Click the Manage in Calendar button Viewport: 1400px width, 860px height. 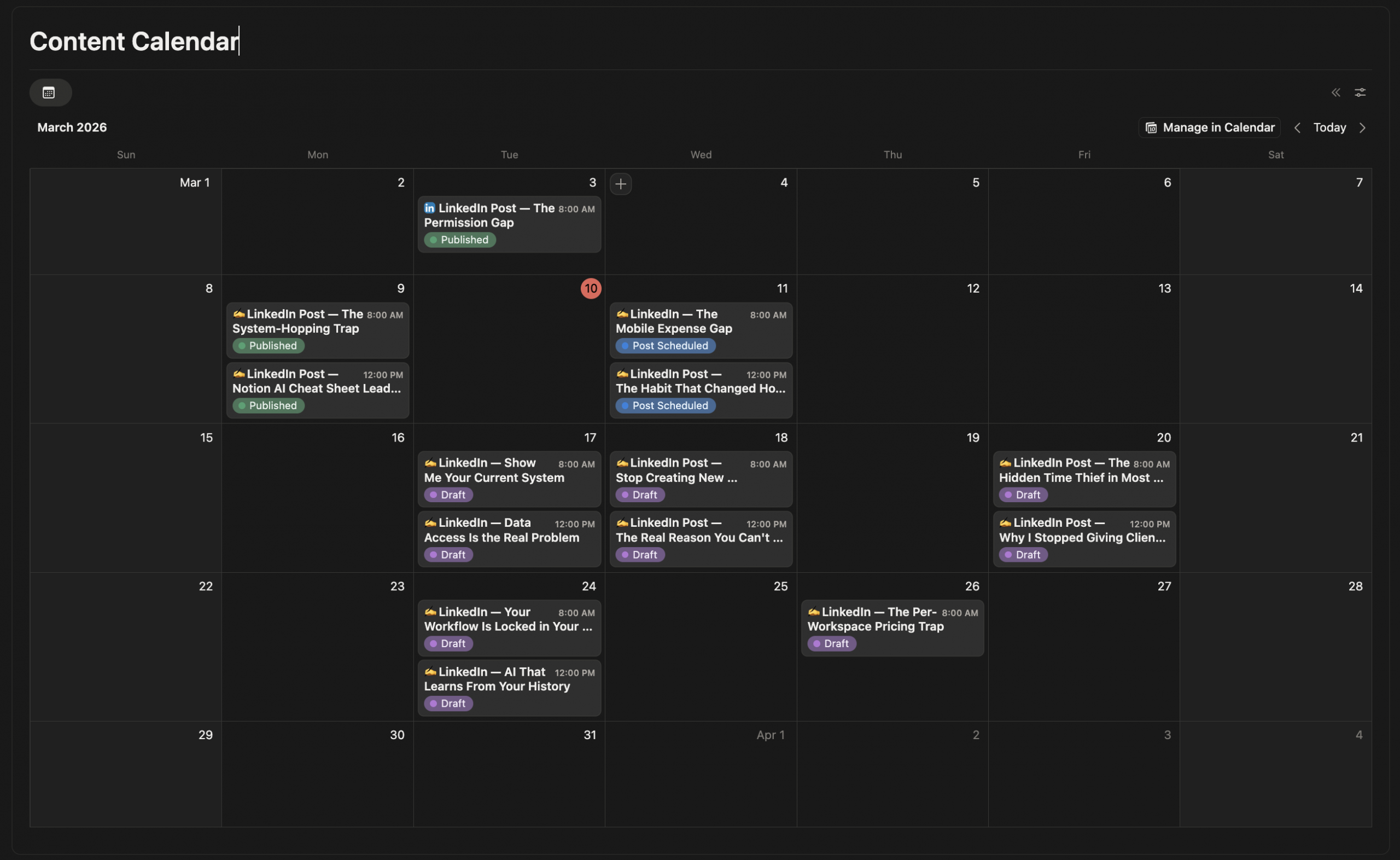pos(1209,128)
